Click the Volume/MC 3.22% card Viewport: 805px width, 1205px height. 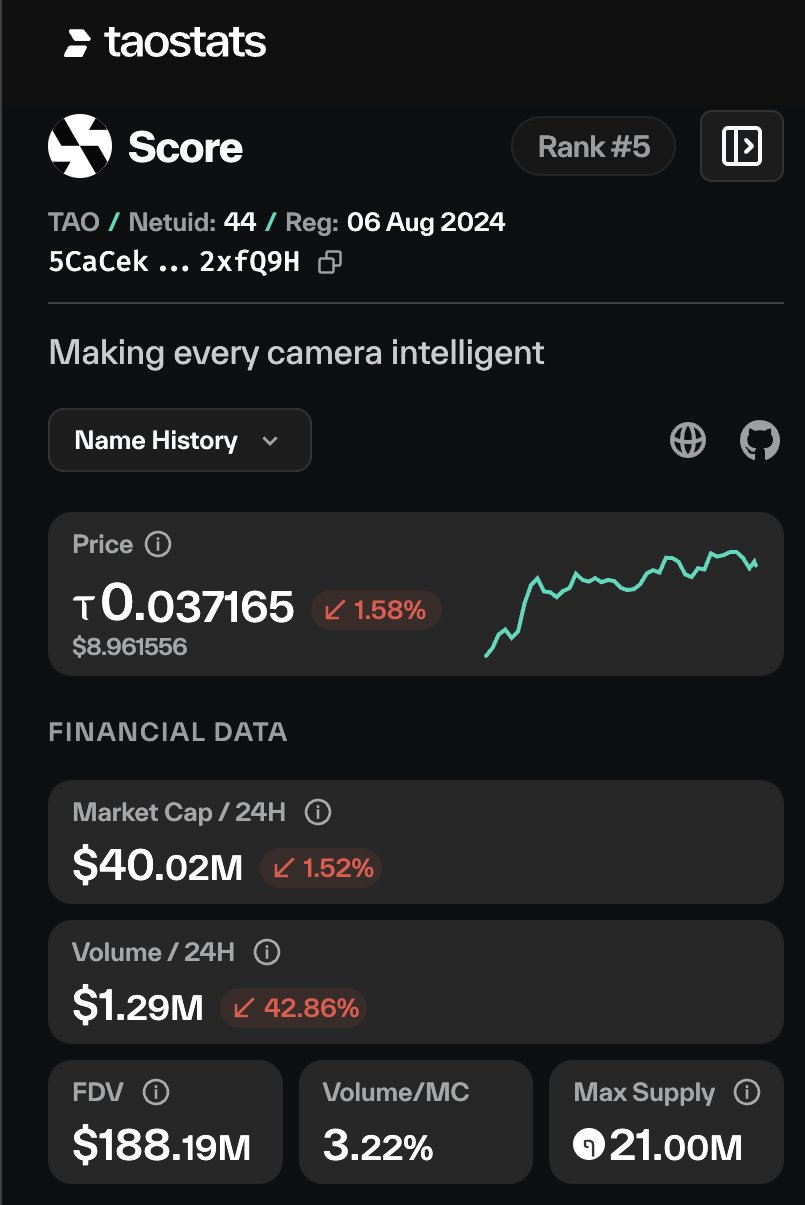click(415, 1122)
